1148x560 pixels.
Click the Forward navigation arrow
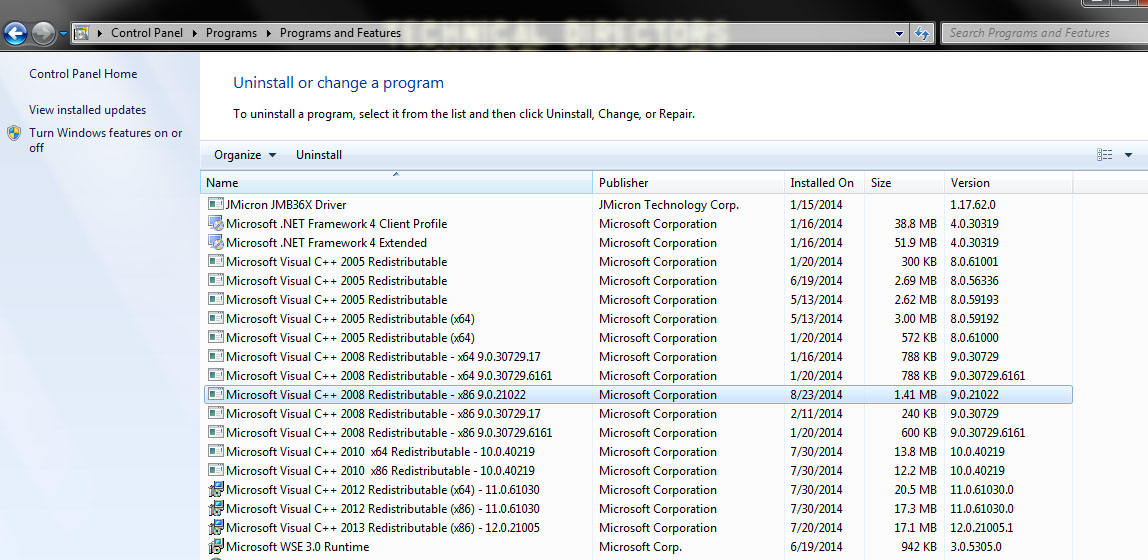pyautogui.click(x=43, y=33)
